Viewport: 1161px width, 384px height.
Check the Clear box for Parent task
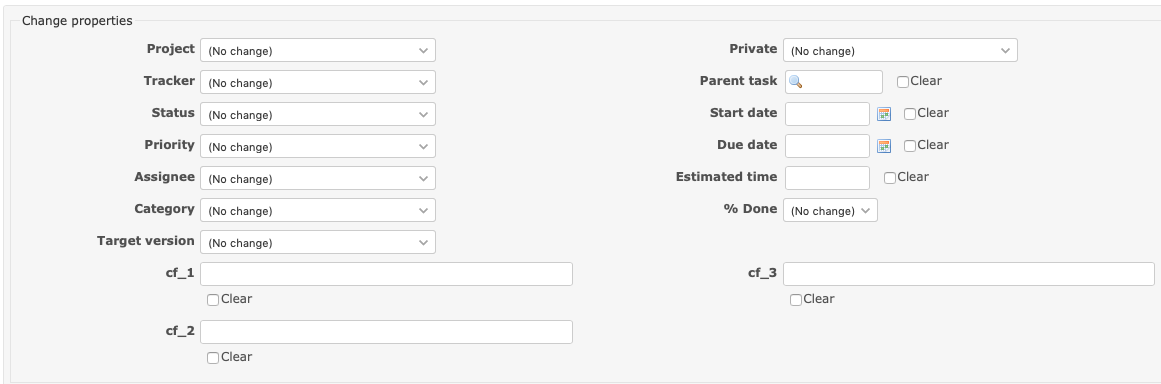[903, 82]
